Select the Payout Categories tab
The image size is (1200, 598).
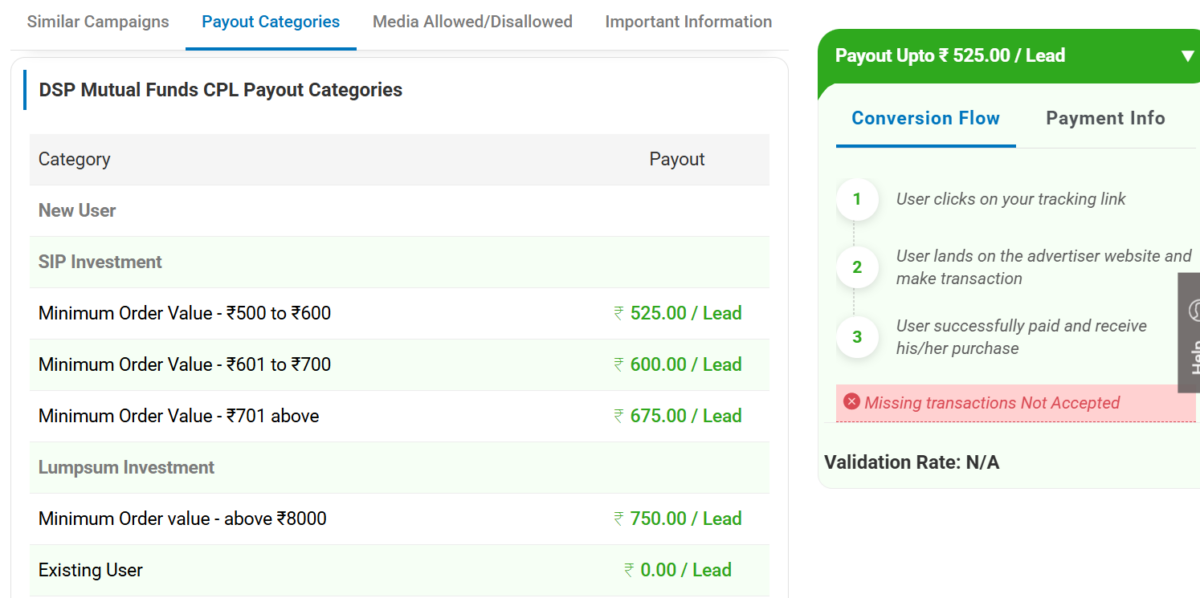tap(270, 22)
